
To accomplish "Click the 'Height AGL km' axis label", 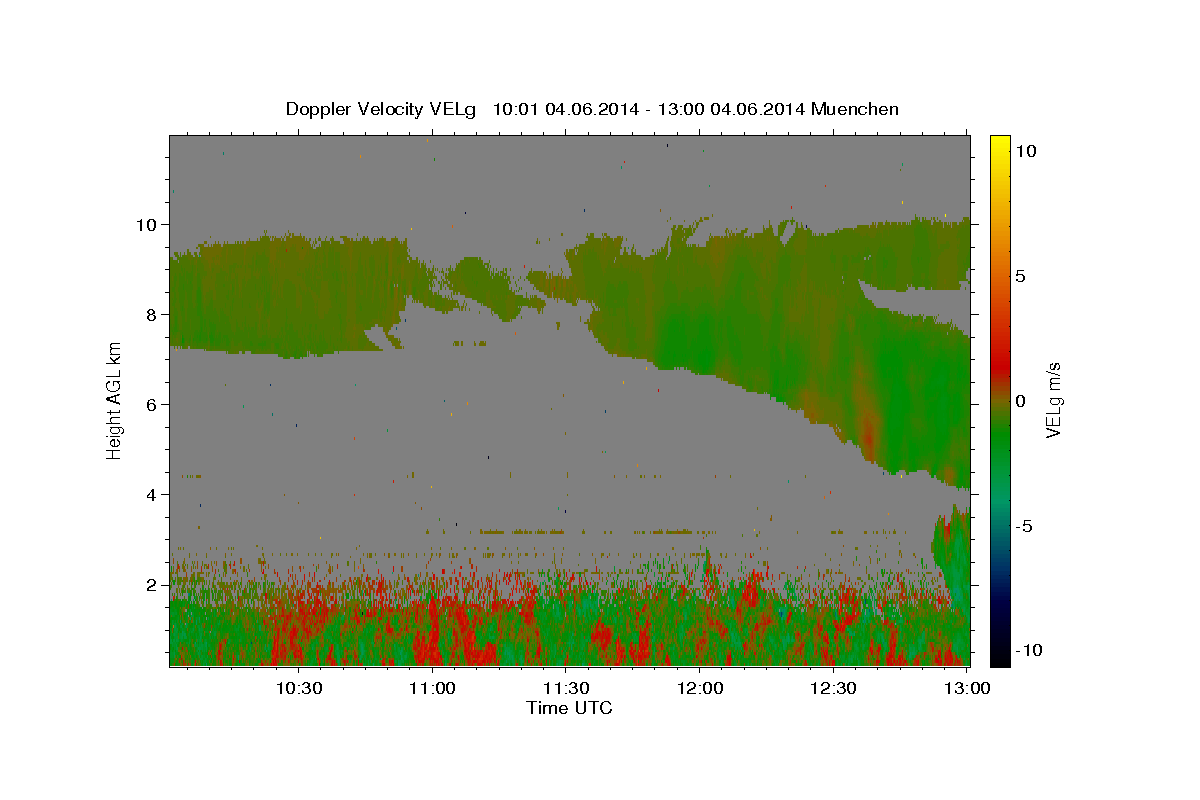I will (115, 400).
